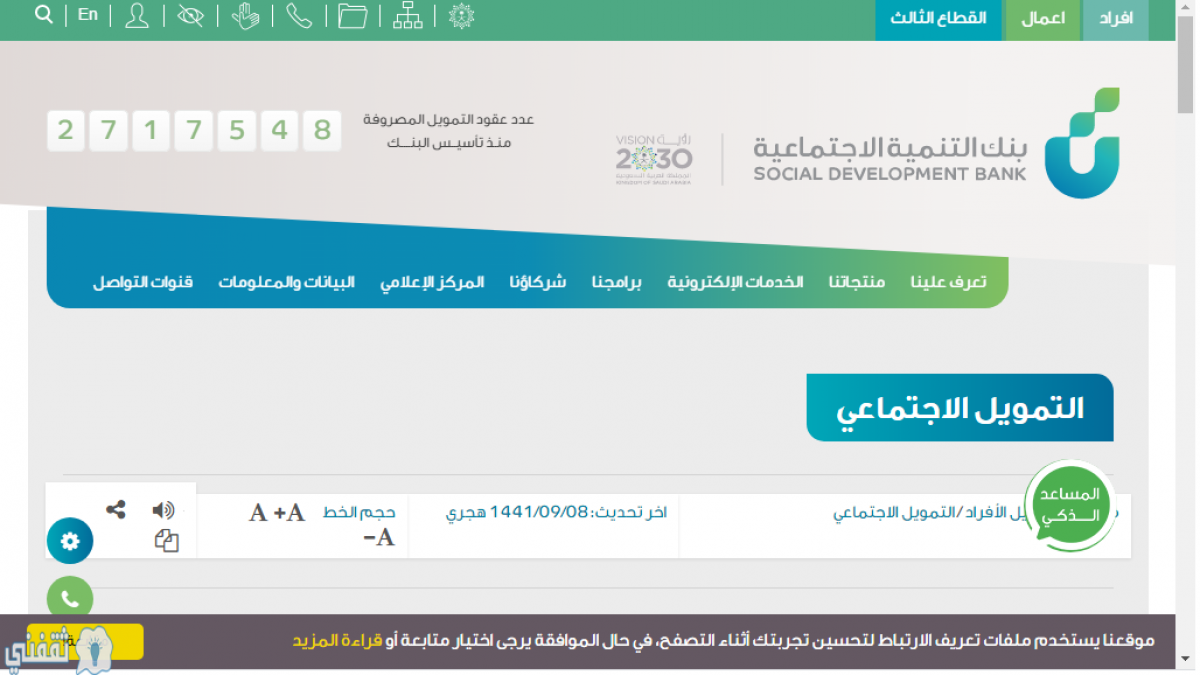1200x675 pixels.
Task: Open the phone contact icon in top bar
Action: point(299,16)
